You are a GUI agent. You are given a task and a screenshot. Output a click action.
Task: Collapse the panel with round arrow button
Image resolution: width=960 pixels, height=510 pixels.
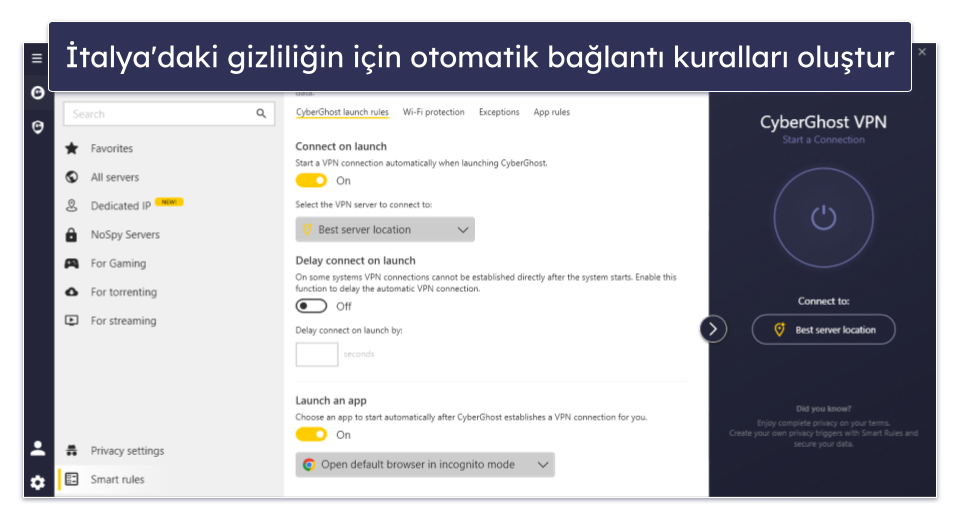coord(713,329)
